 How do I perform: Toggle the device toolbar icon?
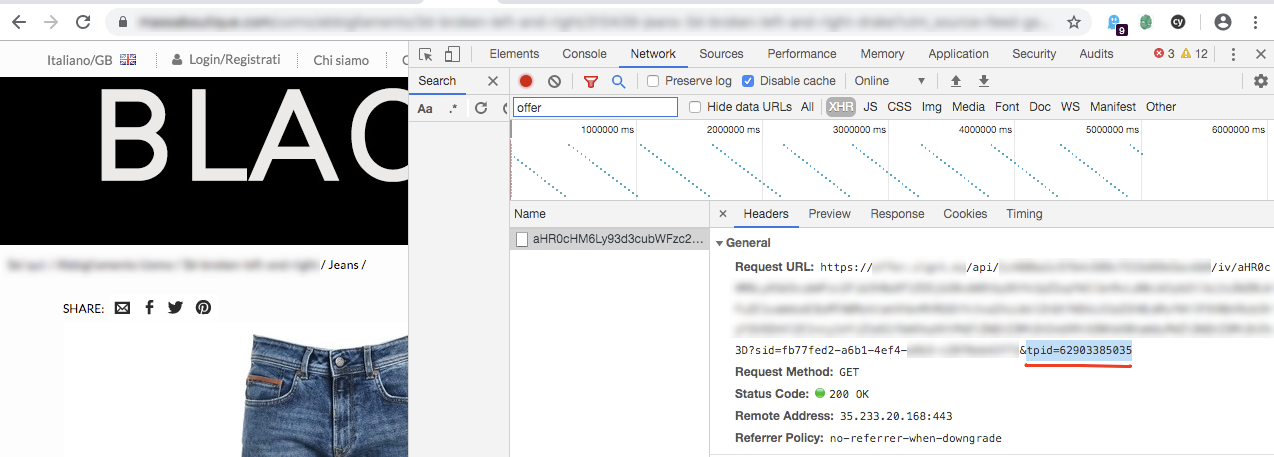pos(453,54)
